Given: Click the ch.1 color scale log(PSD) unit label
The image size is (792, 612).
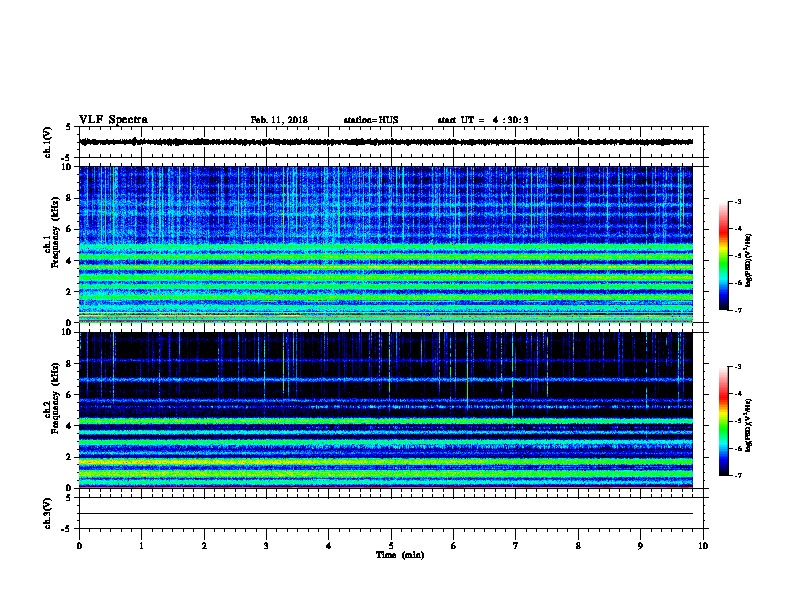Looking at the screenshot, I should (749, 260).
